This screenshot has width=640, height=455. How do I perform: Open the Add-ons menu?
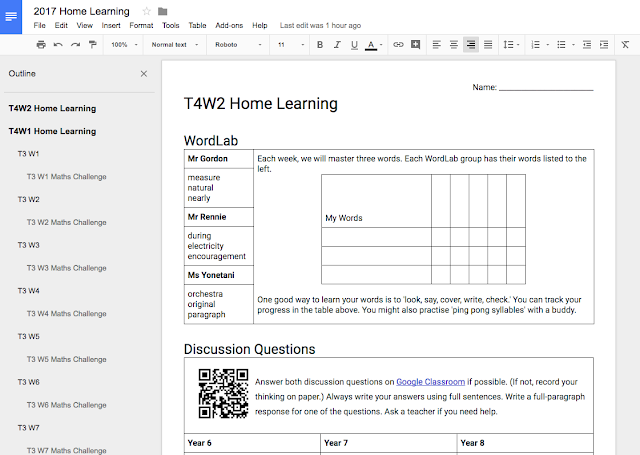point(229,25)
